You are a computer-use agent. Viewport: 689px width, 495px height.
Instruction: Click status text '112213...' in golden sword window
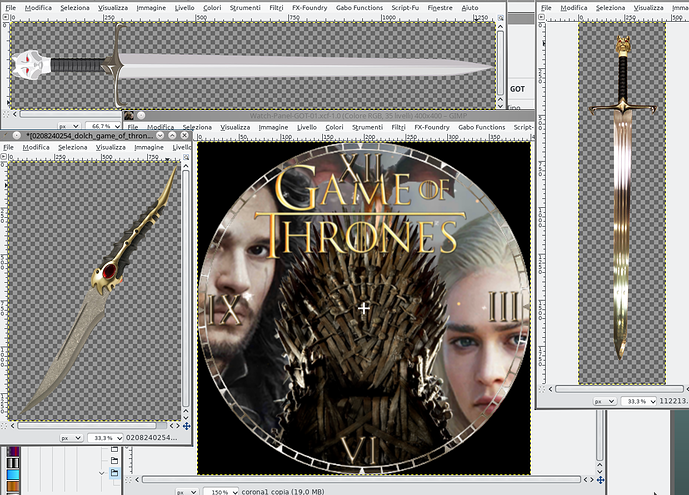[x=674, y=401]
